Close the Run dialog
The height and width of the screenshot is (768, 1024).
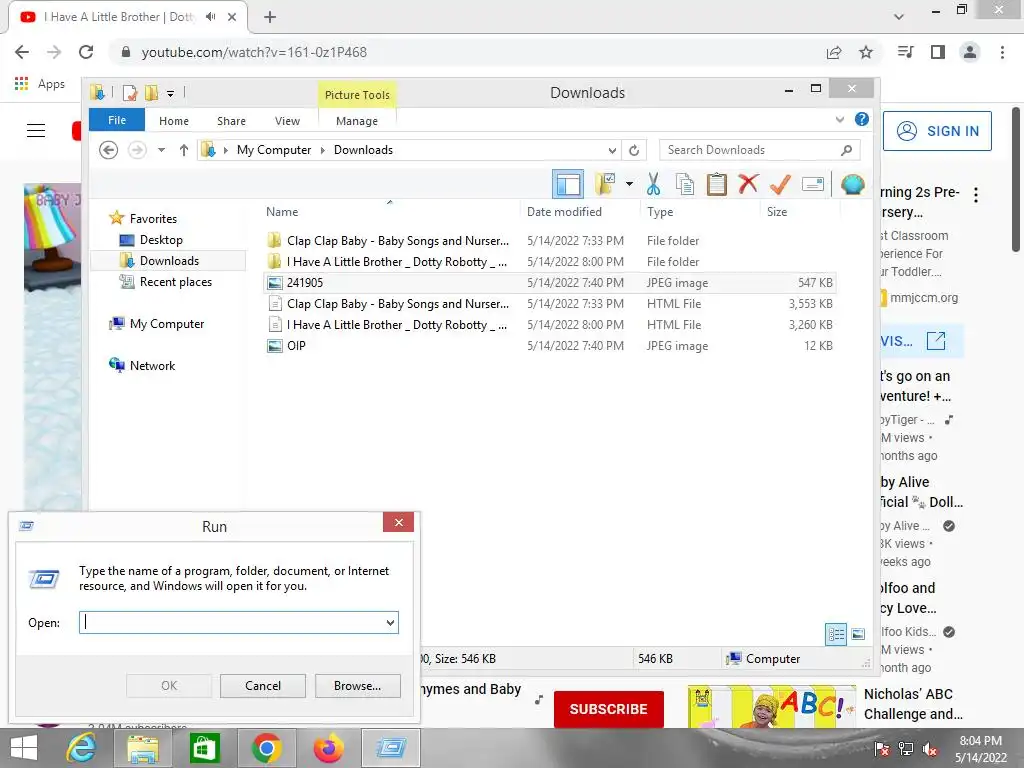click(398, 522)
